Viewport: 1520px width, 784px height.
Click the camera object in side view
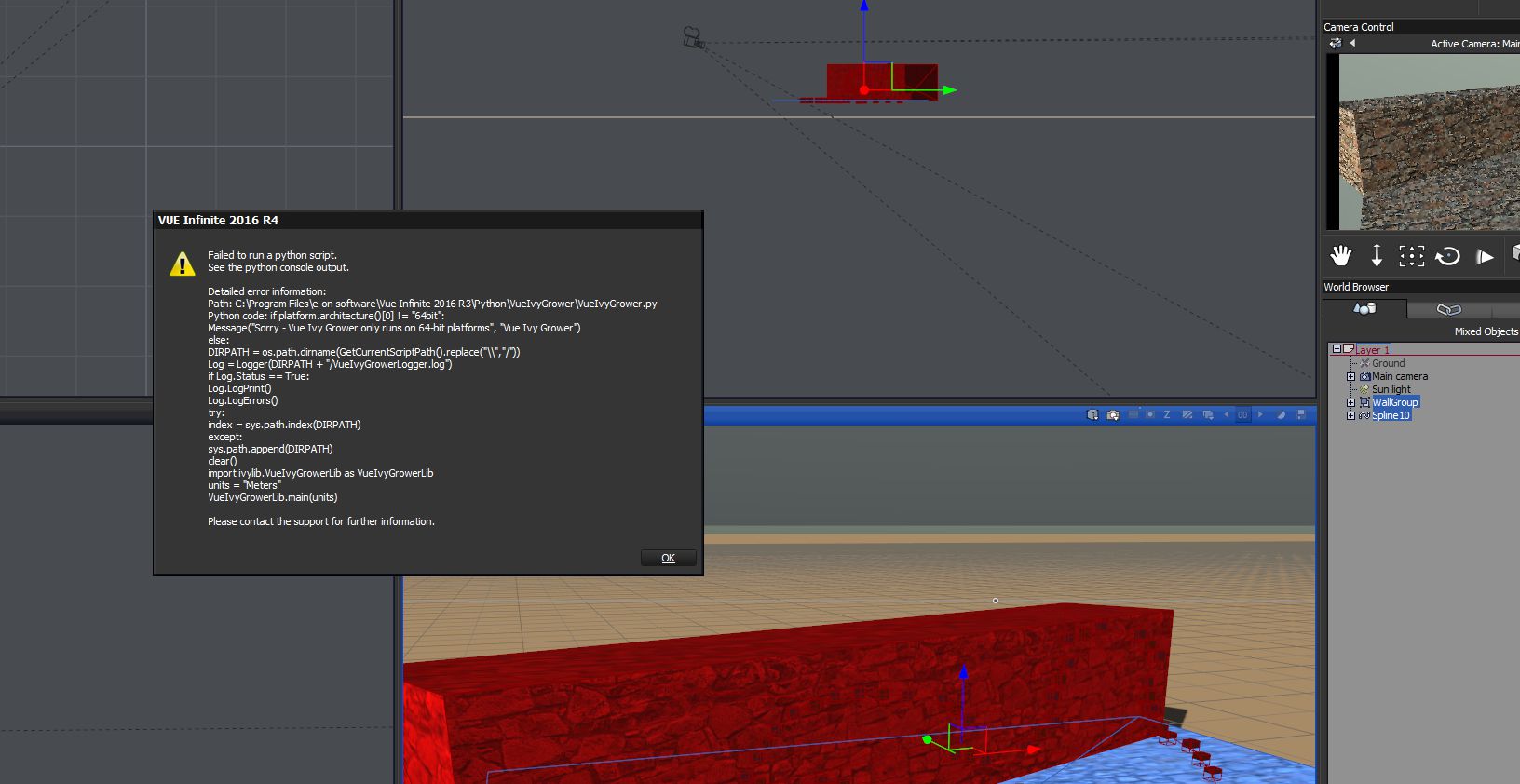coord(693,37)
